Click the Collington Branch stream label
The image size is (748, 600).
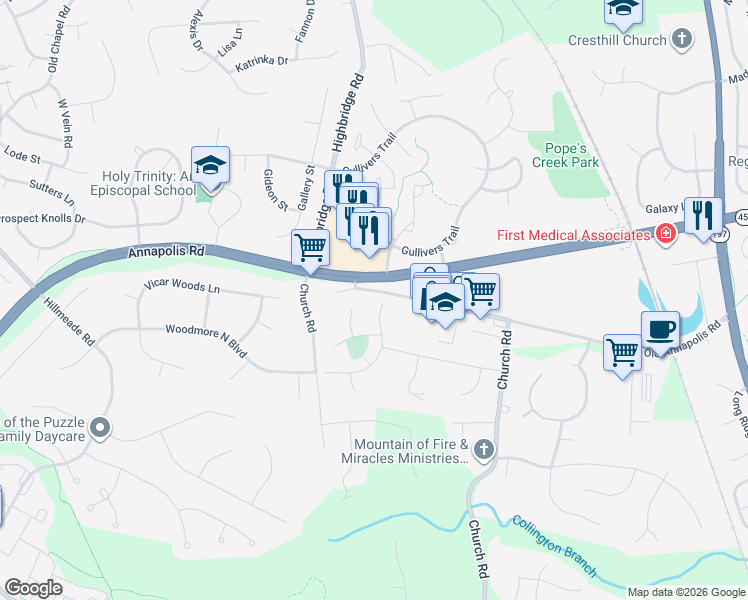point(554,546)
